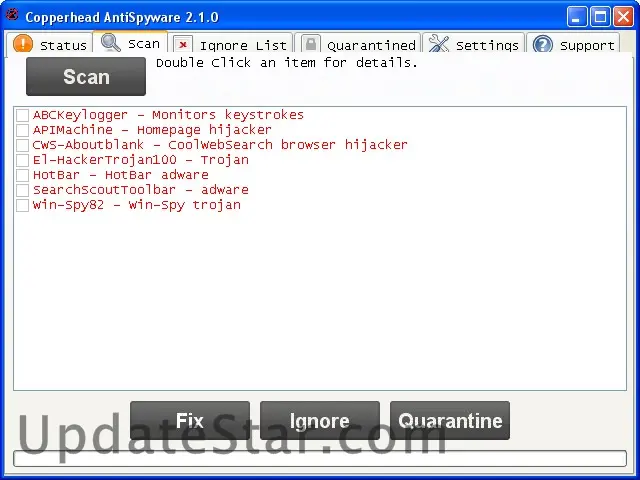The image size is (640, 480).
Task: Click the Ignore button
Action: 320,420
